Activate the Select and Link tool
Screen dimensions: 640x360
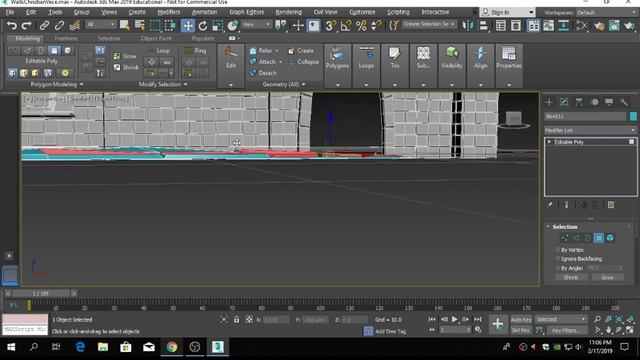44,26
